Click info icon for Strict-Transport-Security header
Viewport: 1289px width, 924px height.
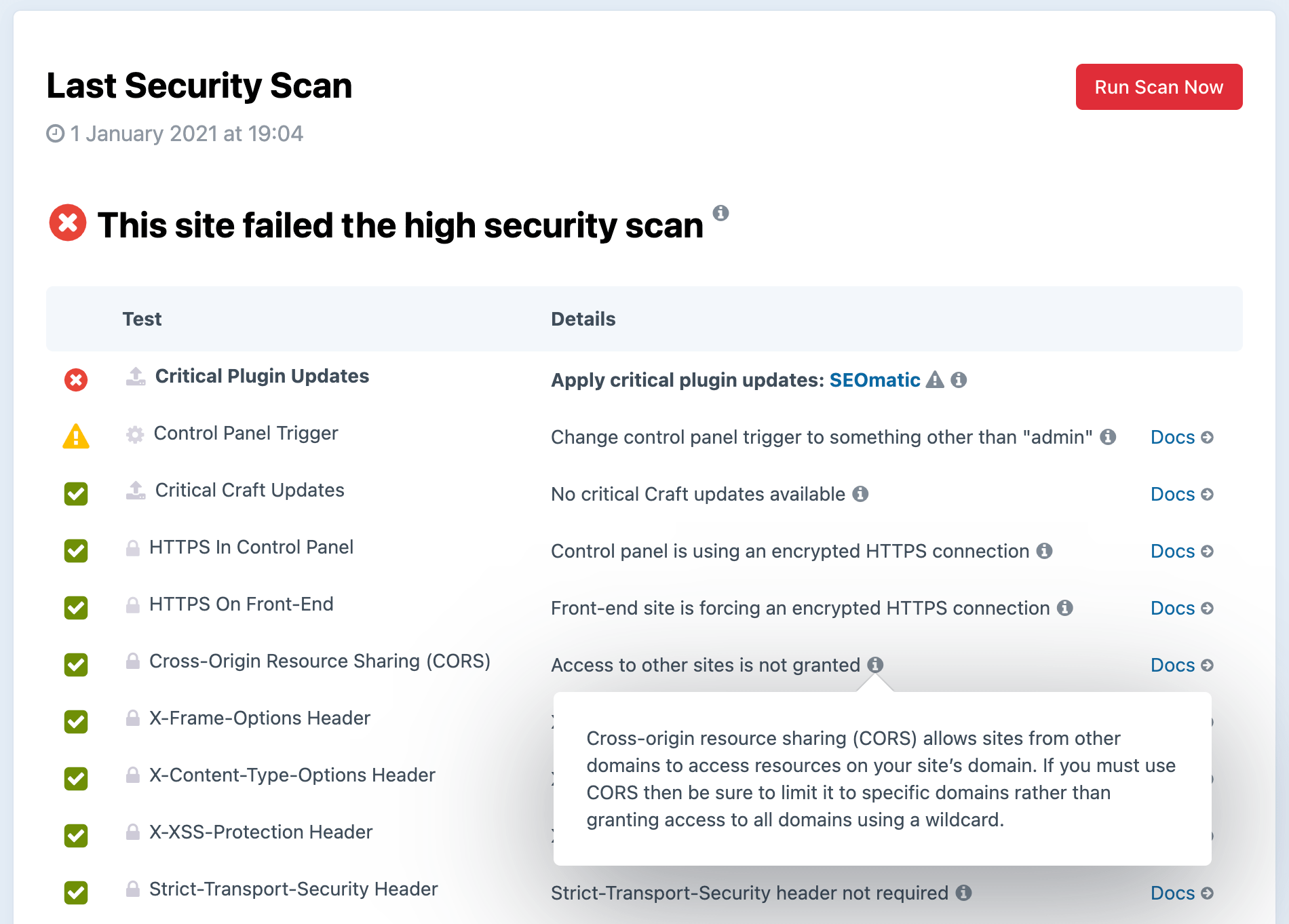point(963,893)
